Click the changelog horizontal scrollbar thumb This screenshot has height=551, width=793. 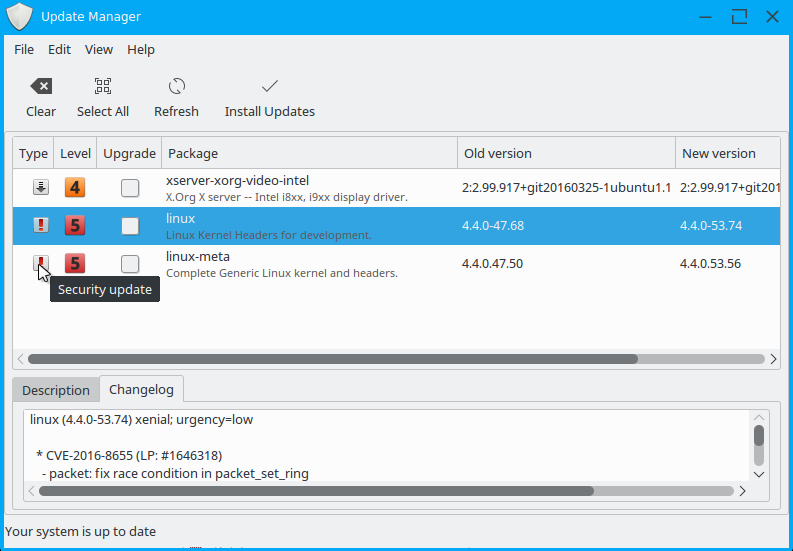pos(310,491)
